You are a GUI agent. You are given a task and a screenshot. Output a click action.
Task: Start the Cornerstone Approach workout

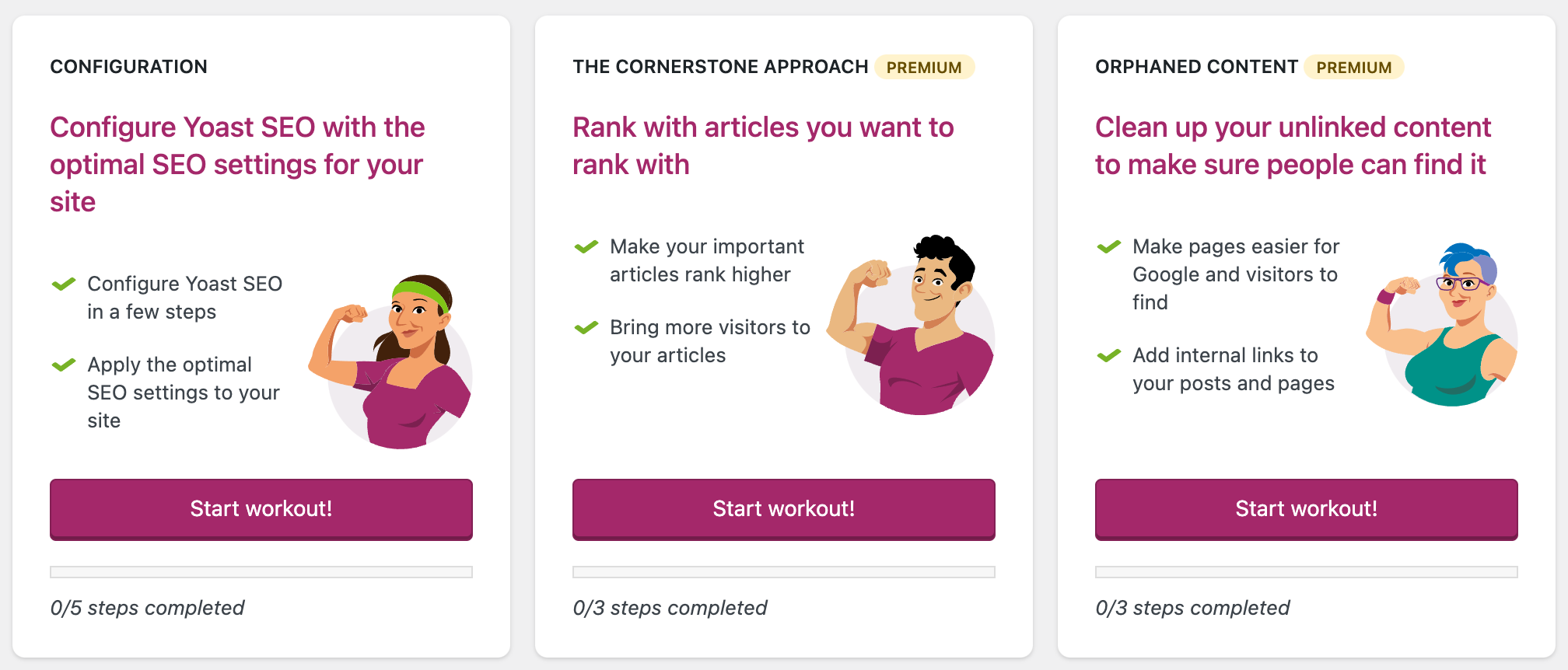[784, 509]
